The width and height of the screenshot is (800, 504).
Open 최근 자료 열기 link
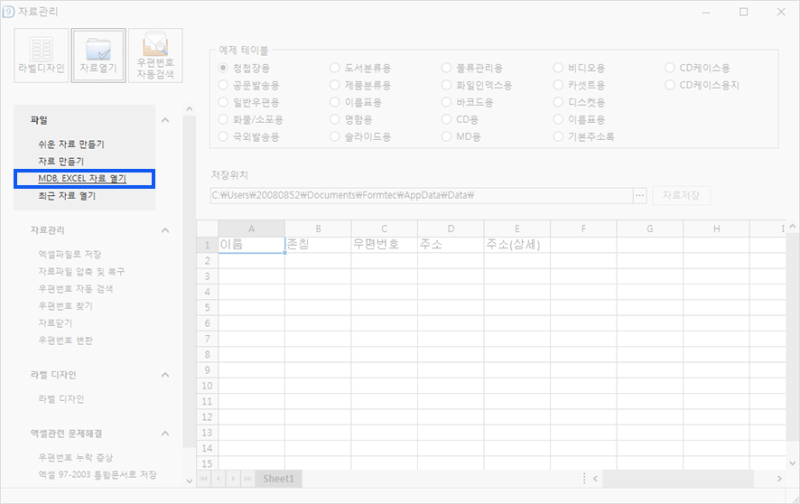coord(67,196)
